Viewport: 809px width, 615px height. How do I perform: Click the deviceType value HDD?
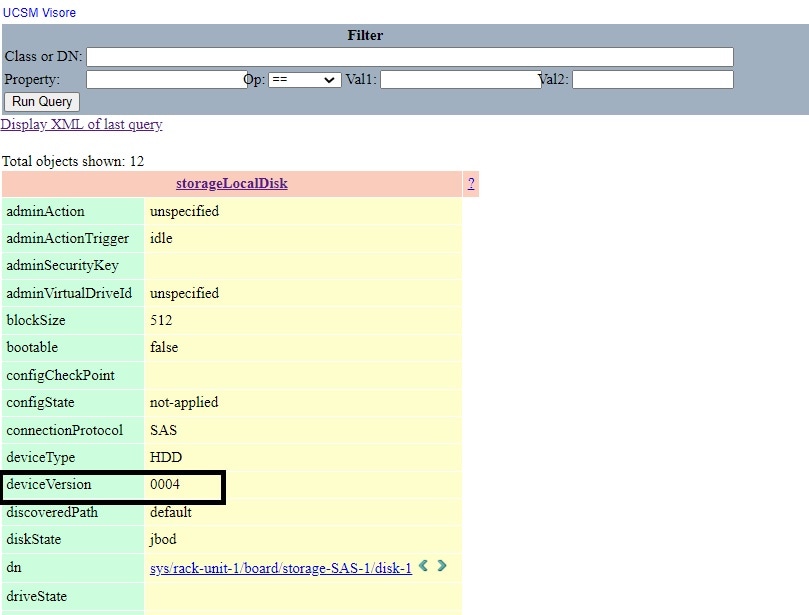pyautogui.click(x=166, y=457)
